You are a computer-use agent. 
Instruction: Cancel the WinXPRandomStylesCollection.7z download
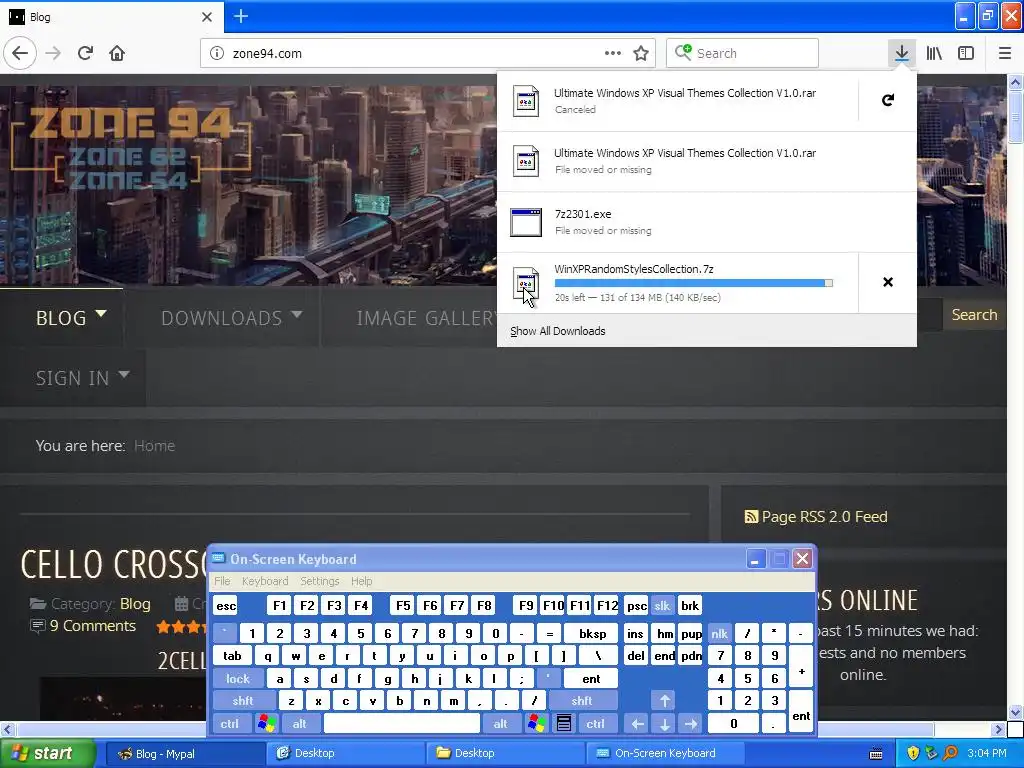[x=888, y=282]
